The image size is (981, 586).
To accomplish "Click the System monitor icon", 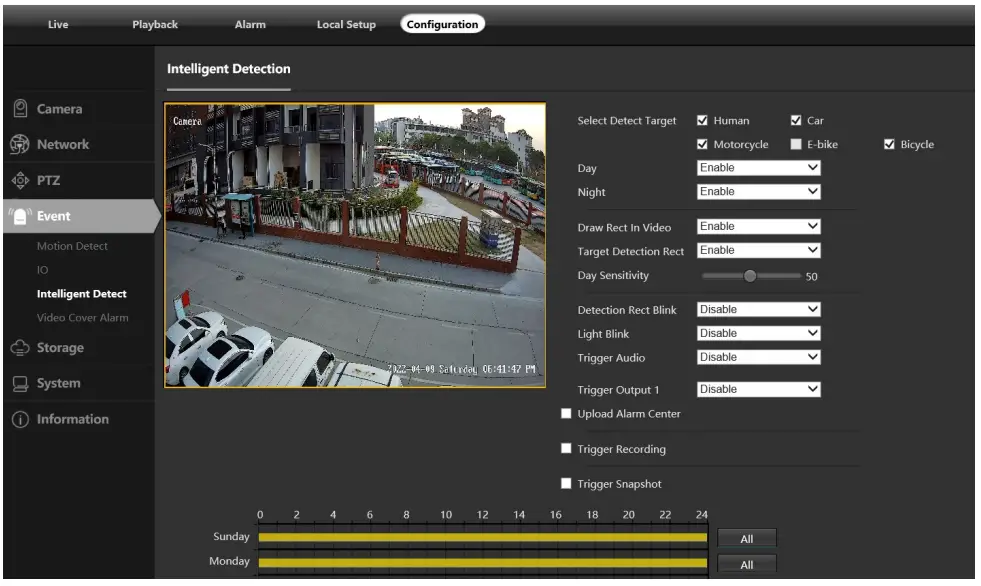I will tap(20, 384).
